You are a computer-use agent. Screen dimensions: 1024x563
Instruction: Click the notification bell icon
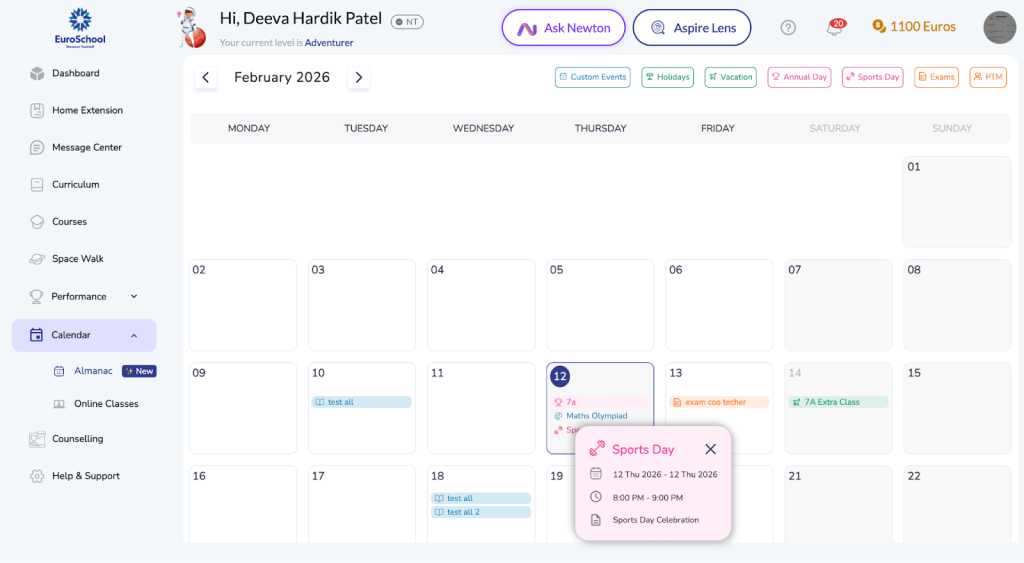834,28
